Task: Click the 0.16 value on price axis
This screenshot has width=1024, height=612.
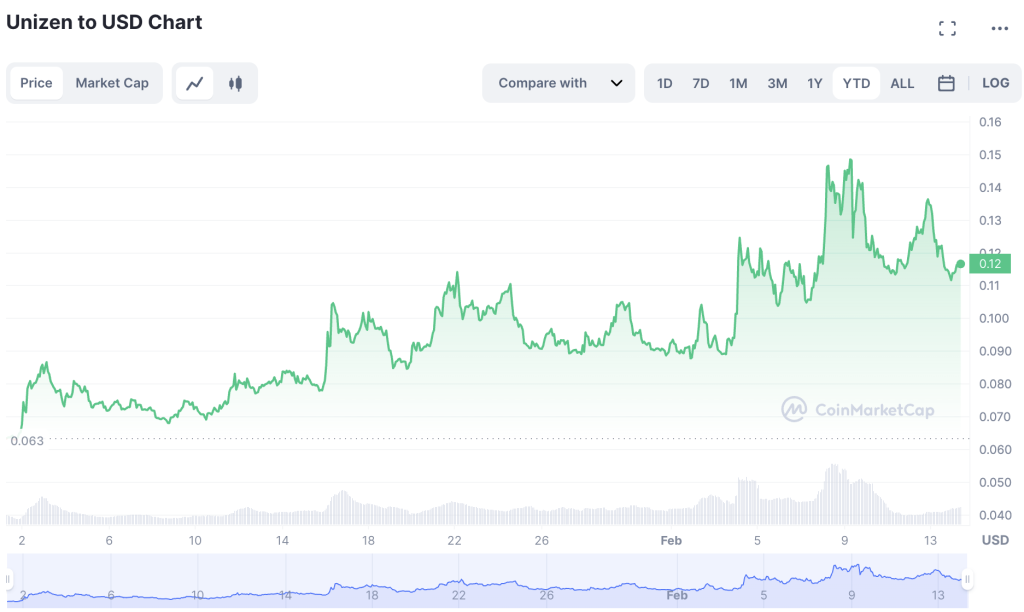Action: 990,121
